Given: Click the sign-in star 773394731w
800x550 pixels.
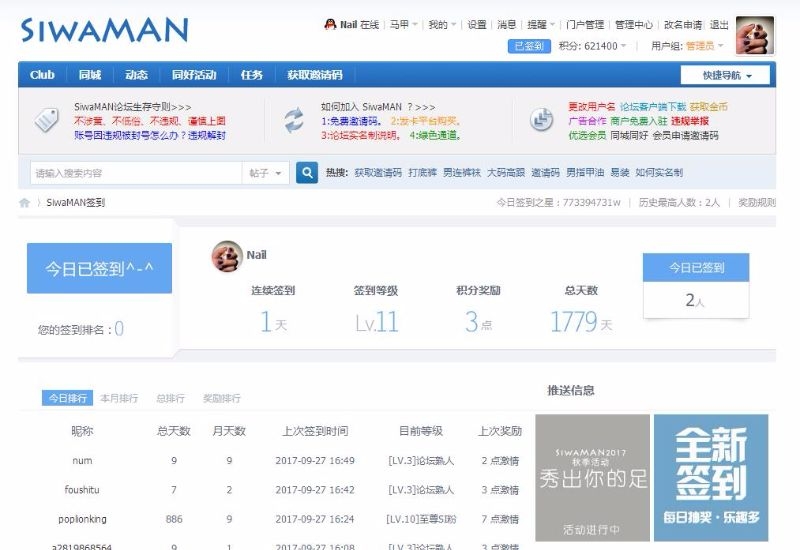Looking at the screenshot, I should [592, 203].
